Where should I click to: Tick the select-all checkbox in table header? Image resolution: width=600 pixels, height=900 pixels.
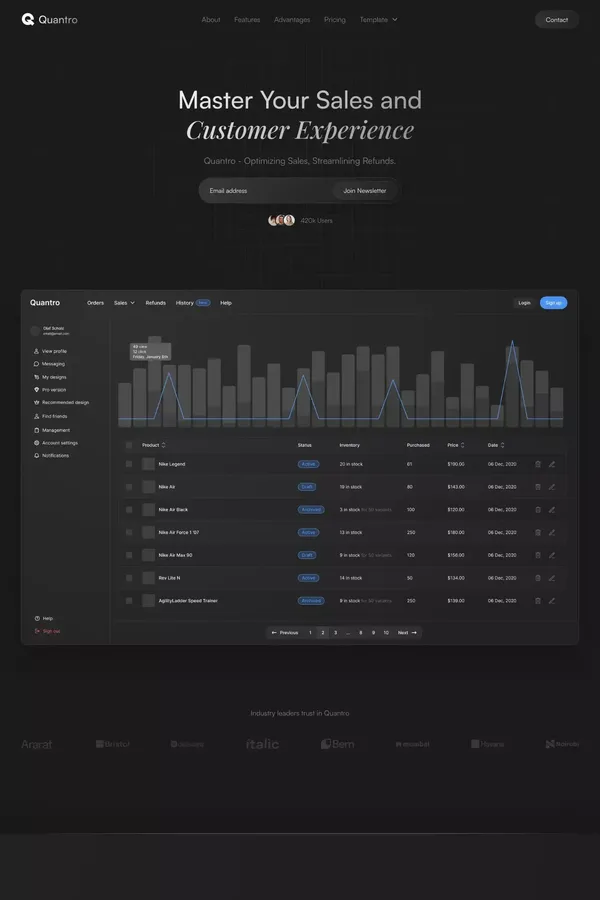[x=129, y=445]
